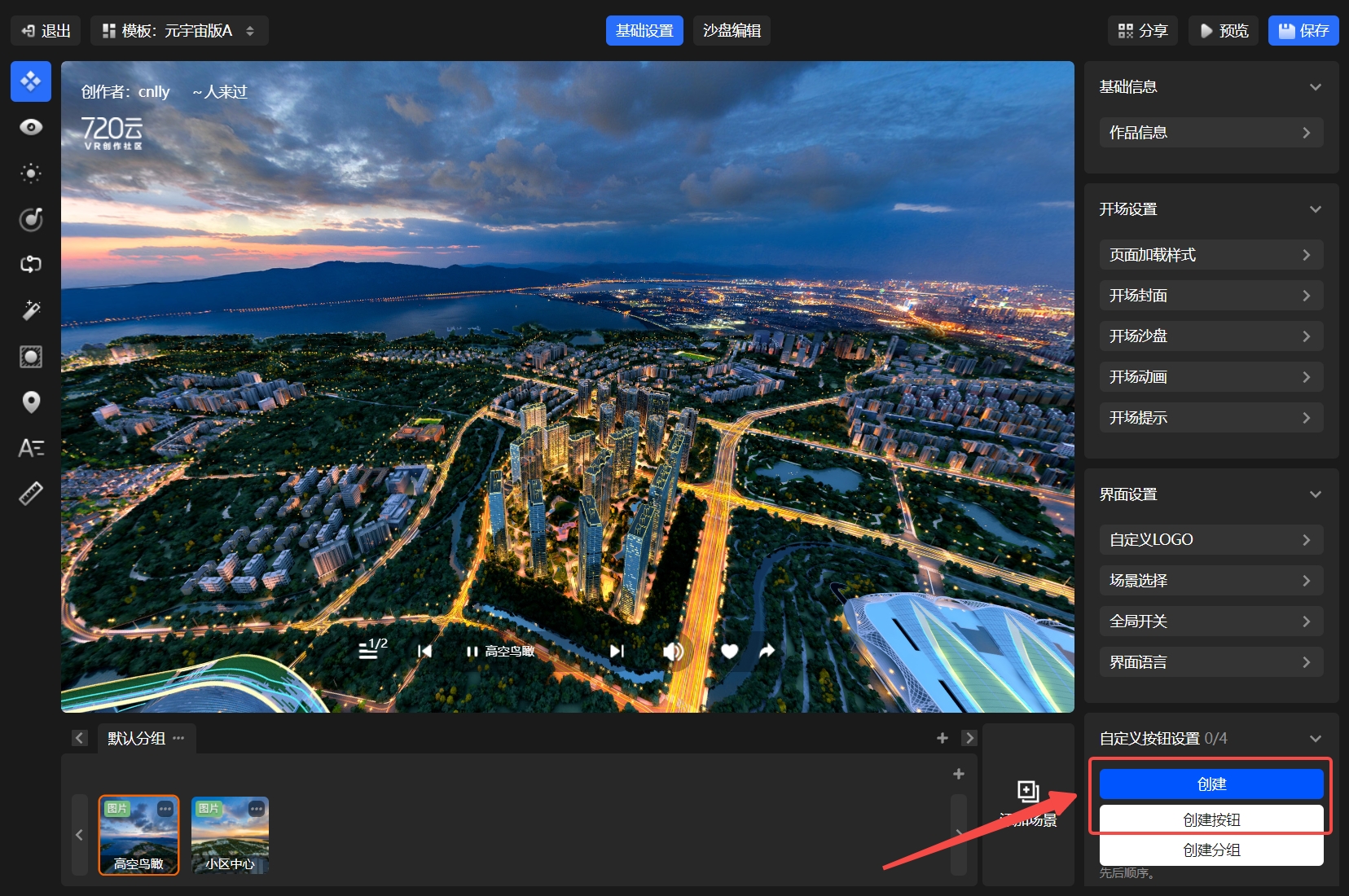Click the share arrow icon in the panorama
Screen dimensions: 1349x896
pyautogui.click(x=767, y=651)
